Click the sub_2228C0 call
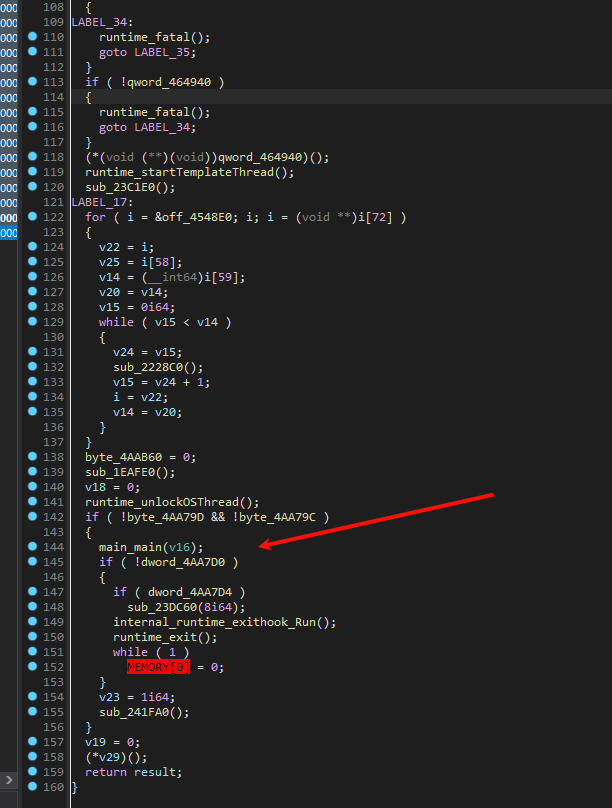612x808 pixels. [x=148, y=367]
